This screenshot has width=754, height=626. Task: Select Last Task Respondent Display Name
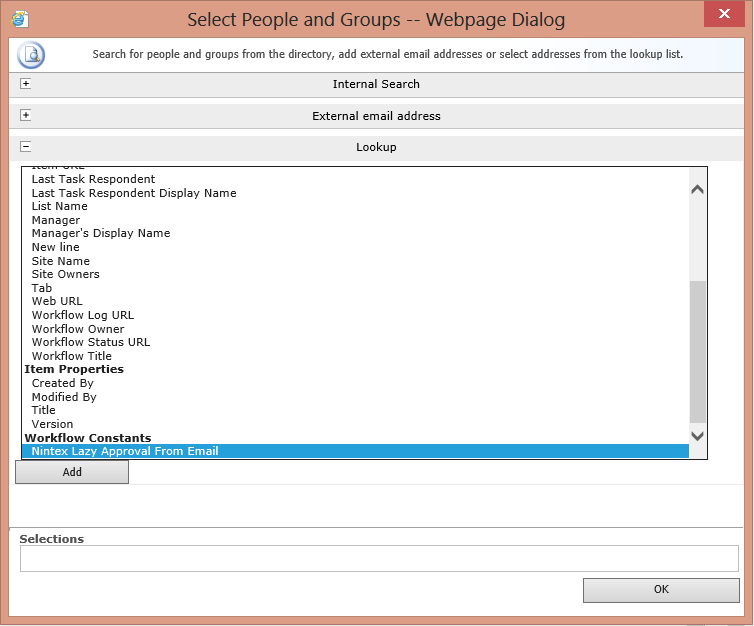134,193
